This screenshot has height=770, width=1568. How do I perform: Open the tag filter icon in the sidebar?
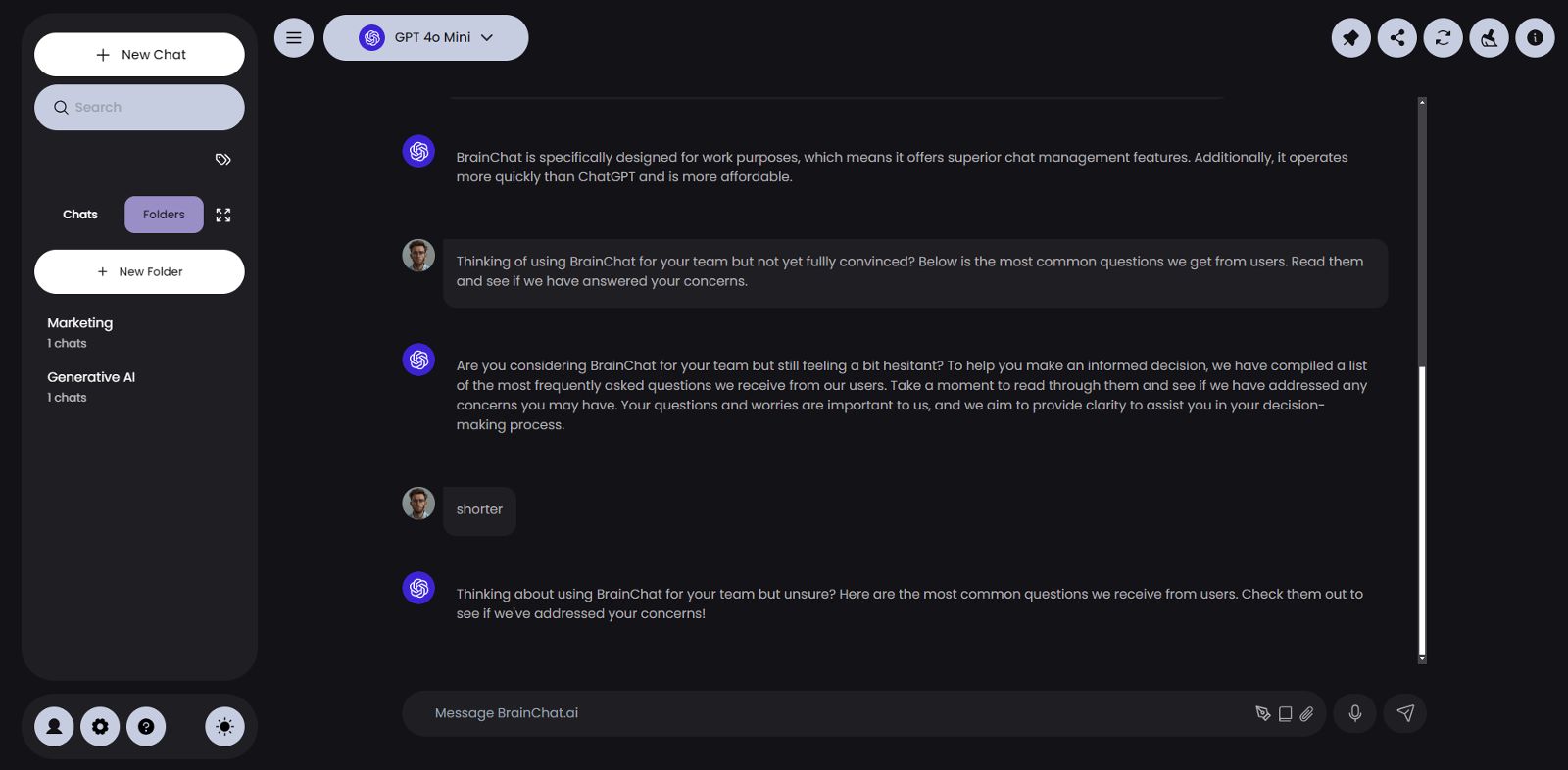point(222,158)
